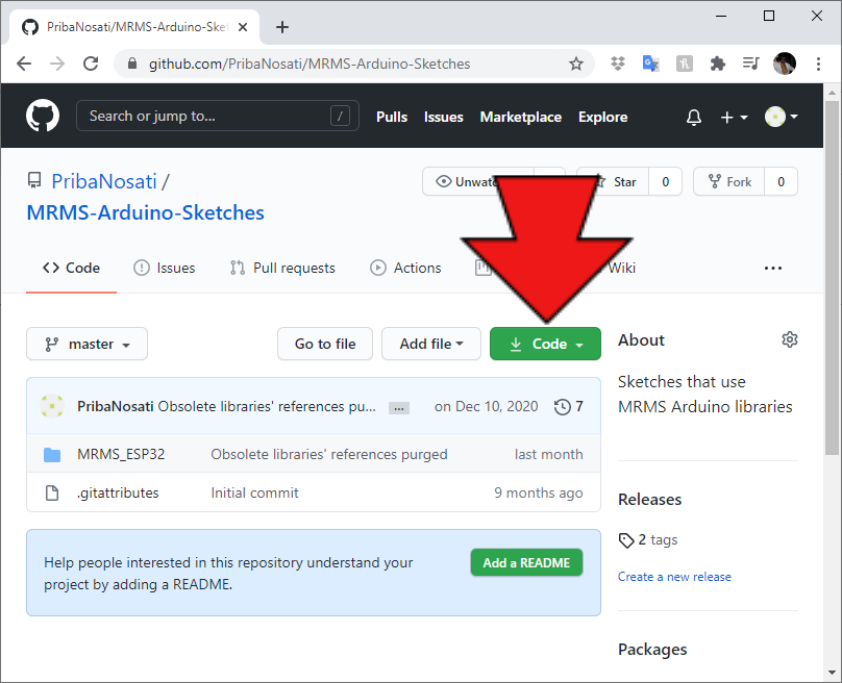Open the master branch dropdown
This screenshot has width=842, height=683.
coord(87,344)
